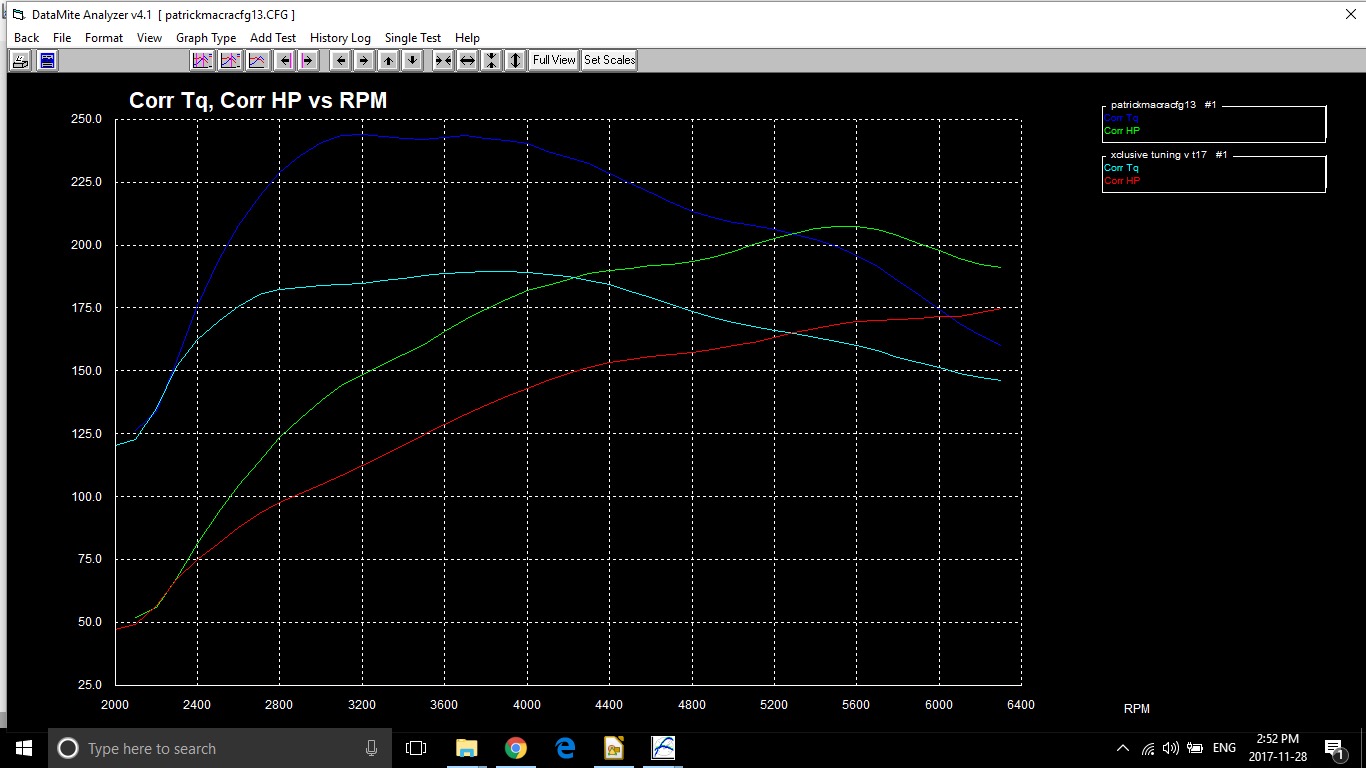This screenshot has width=1366, height=768.
Task: Click the RPM axis label
Action: coord(1137,709)
